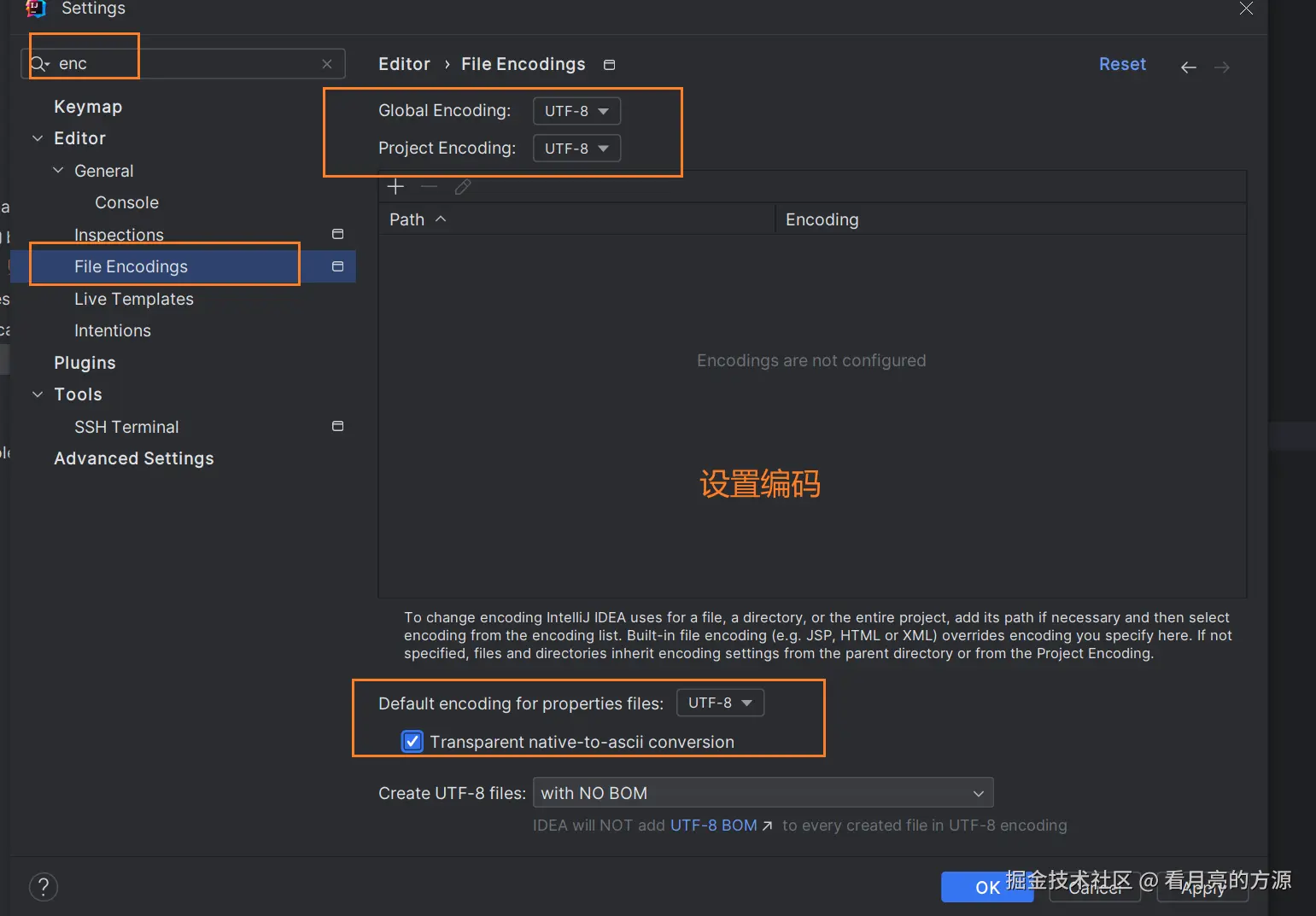The image size is (1316, 916).
Task: Select Console under General
Action: tap(126, 202)
